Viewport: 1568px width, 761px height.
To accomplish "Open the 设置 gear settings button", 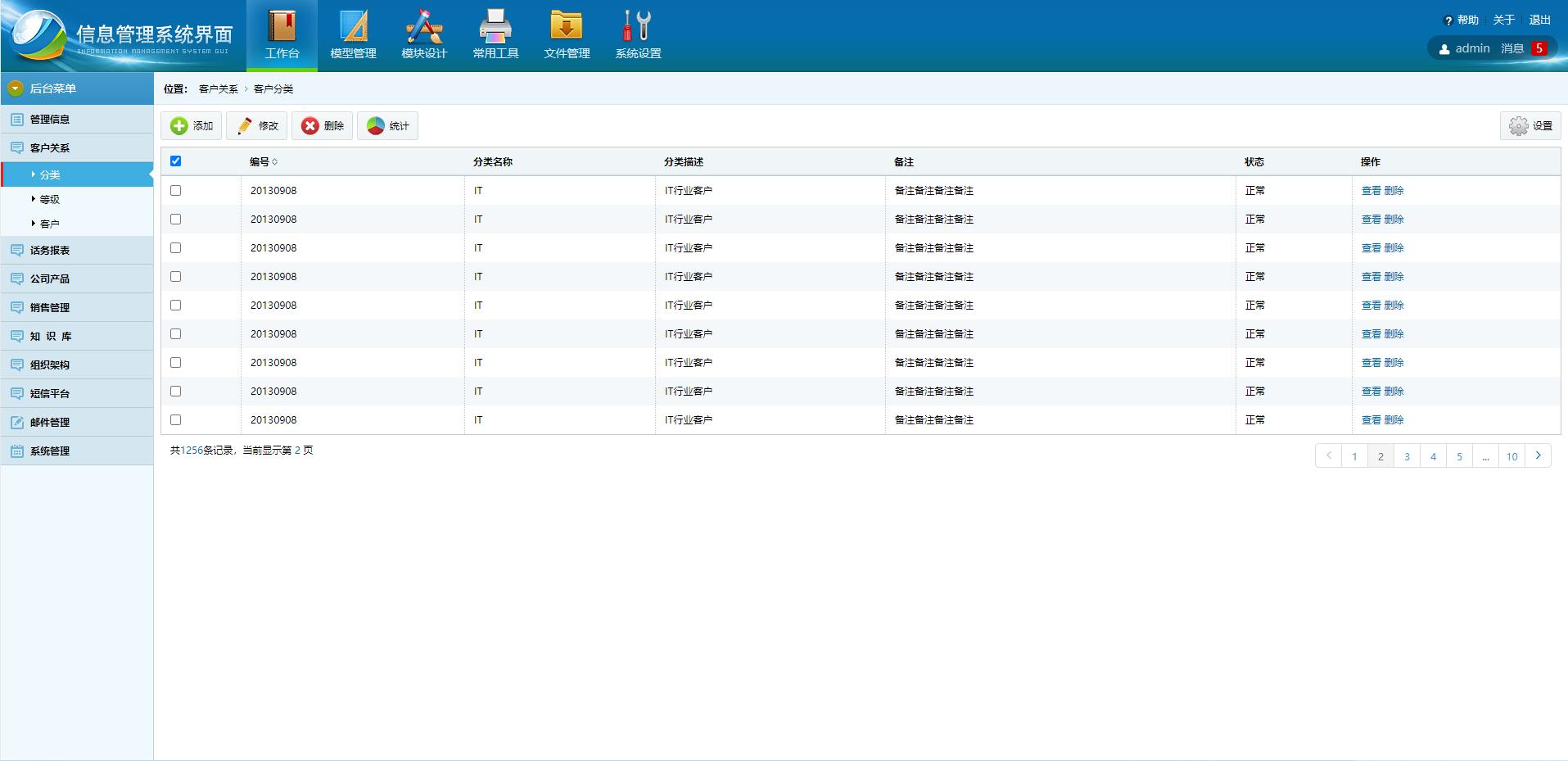I will point(1530,125).
